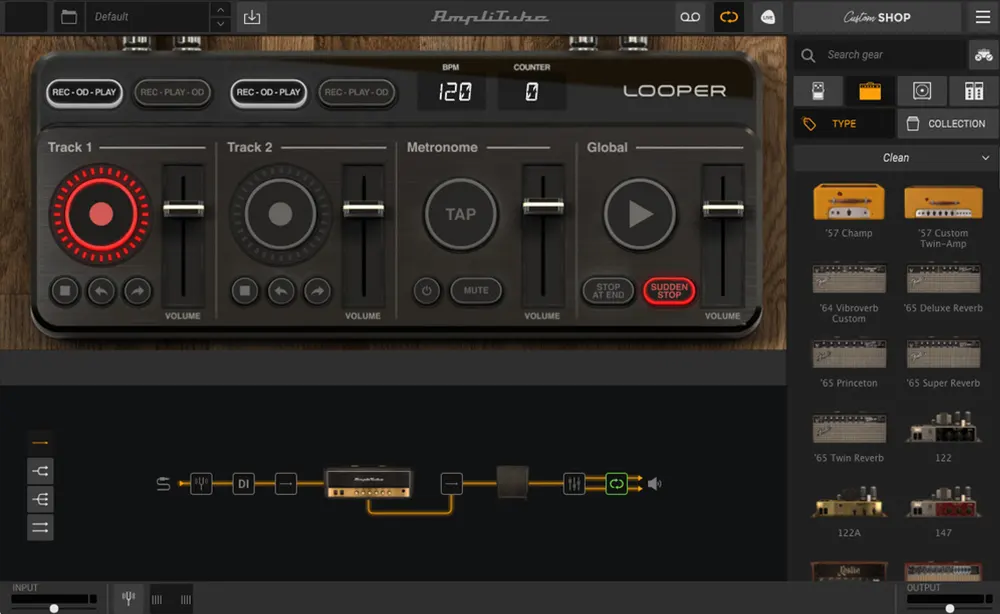Expand the Clean amp type dropdown
Viewport: 1000px width, 614px height.
(896, 158)
